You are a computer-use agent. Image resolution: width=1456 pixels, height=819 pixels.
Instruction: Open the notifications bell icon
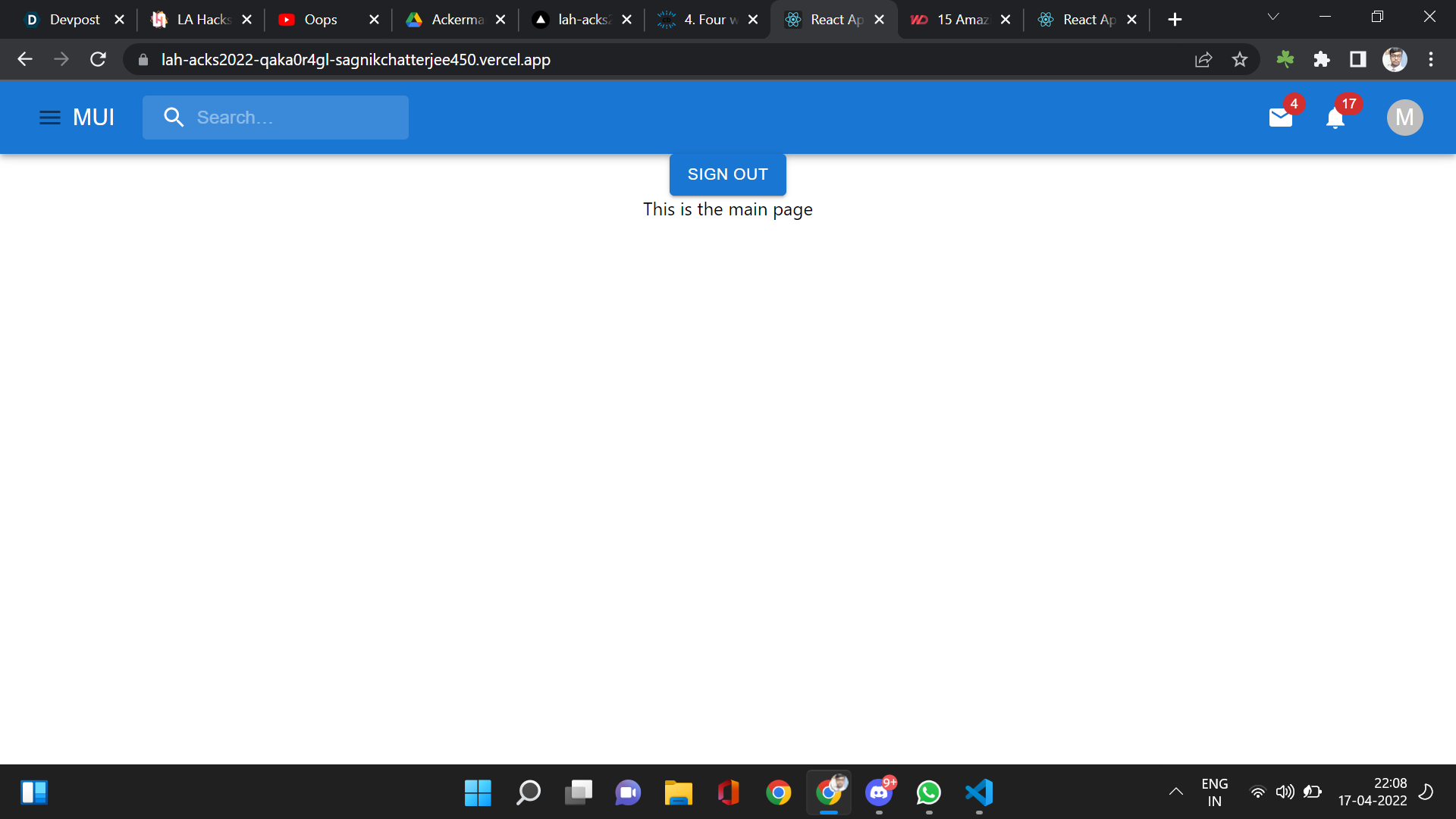(x=1335, y=118)
